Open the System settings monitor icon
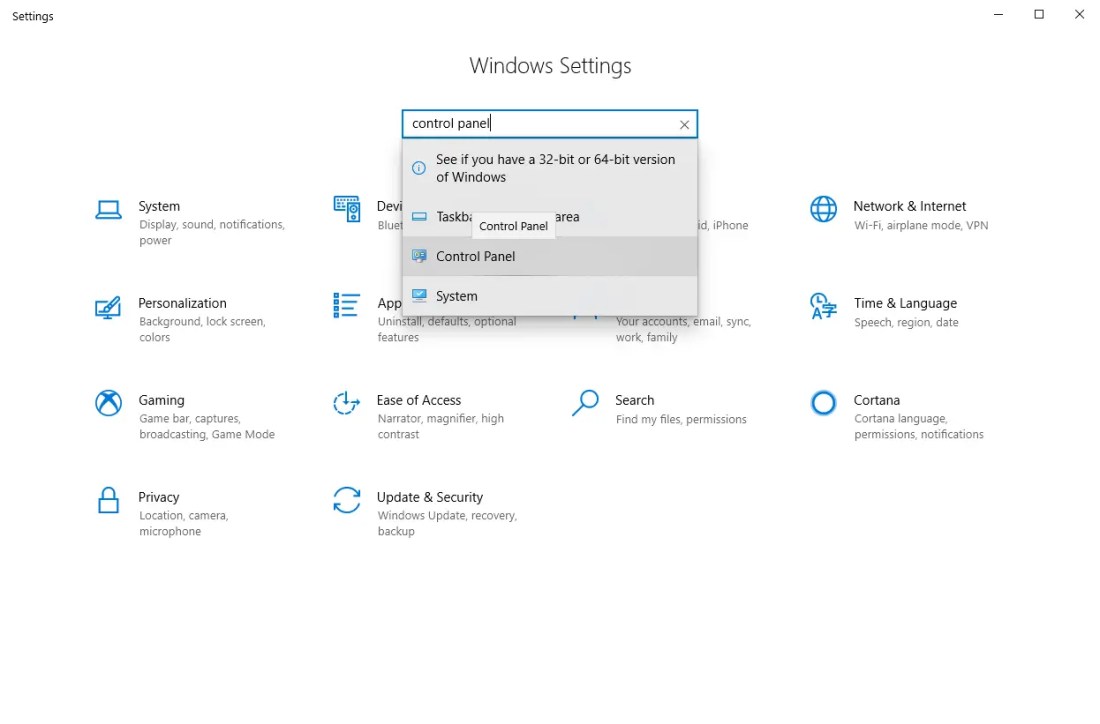The height and width of the screenshot is (724, 1100). tap(108, 209)
